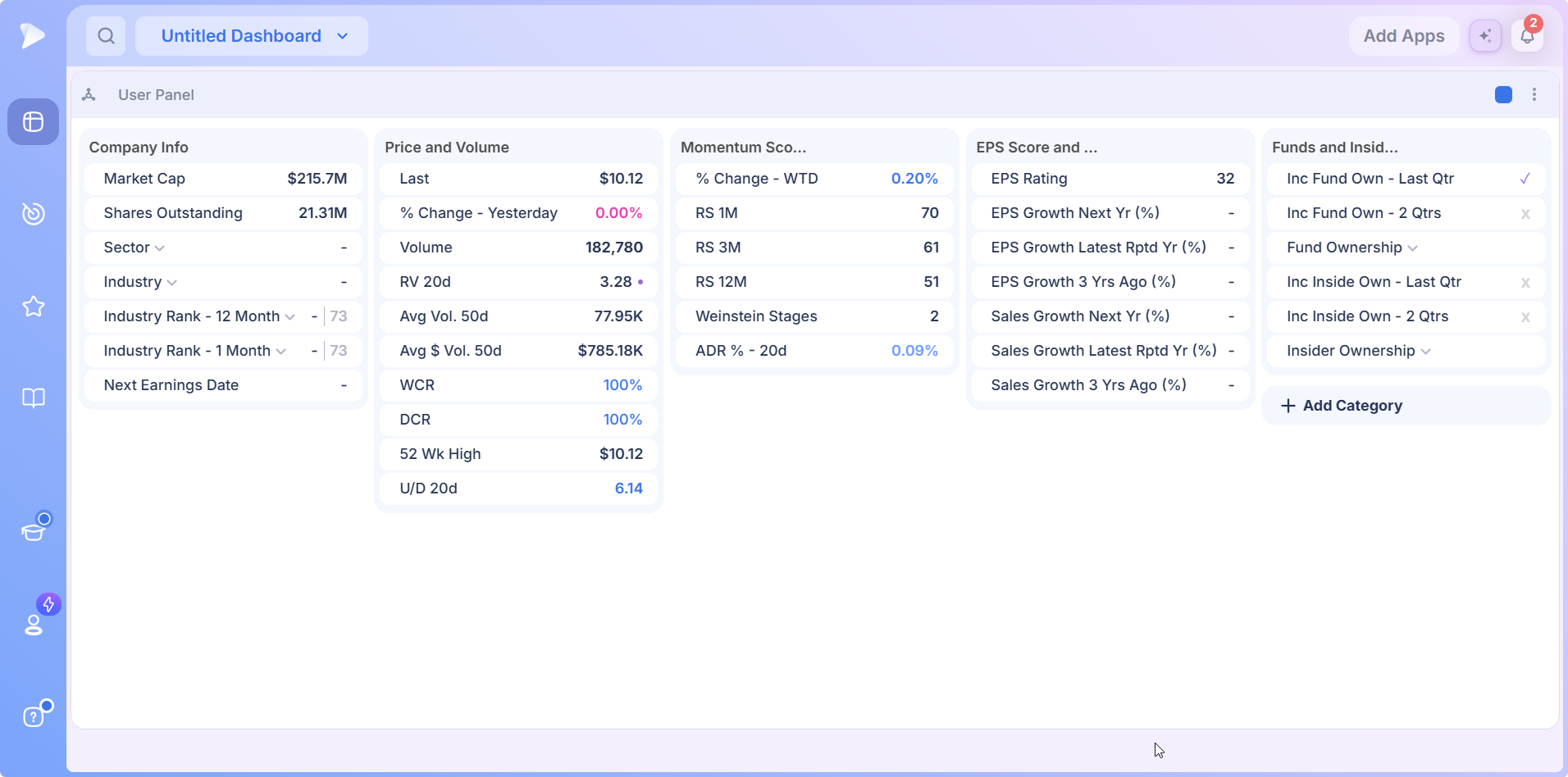
Task: Click the RS 3M row
Action: (x=815, y=248)
